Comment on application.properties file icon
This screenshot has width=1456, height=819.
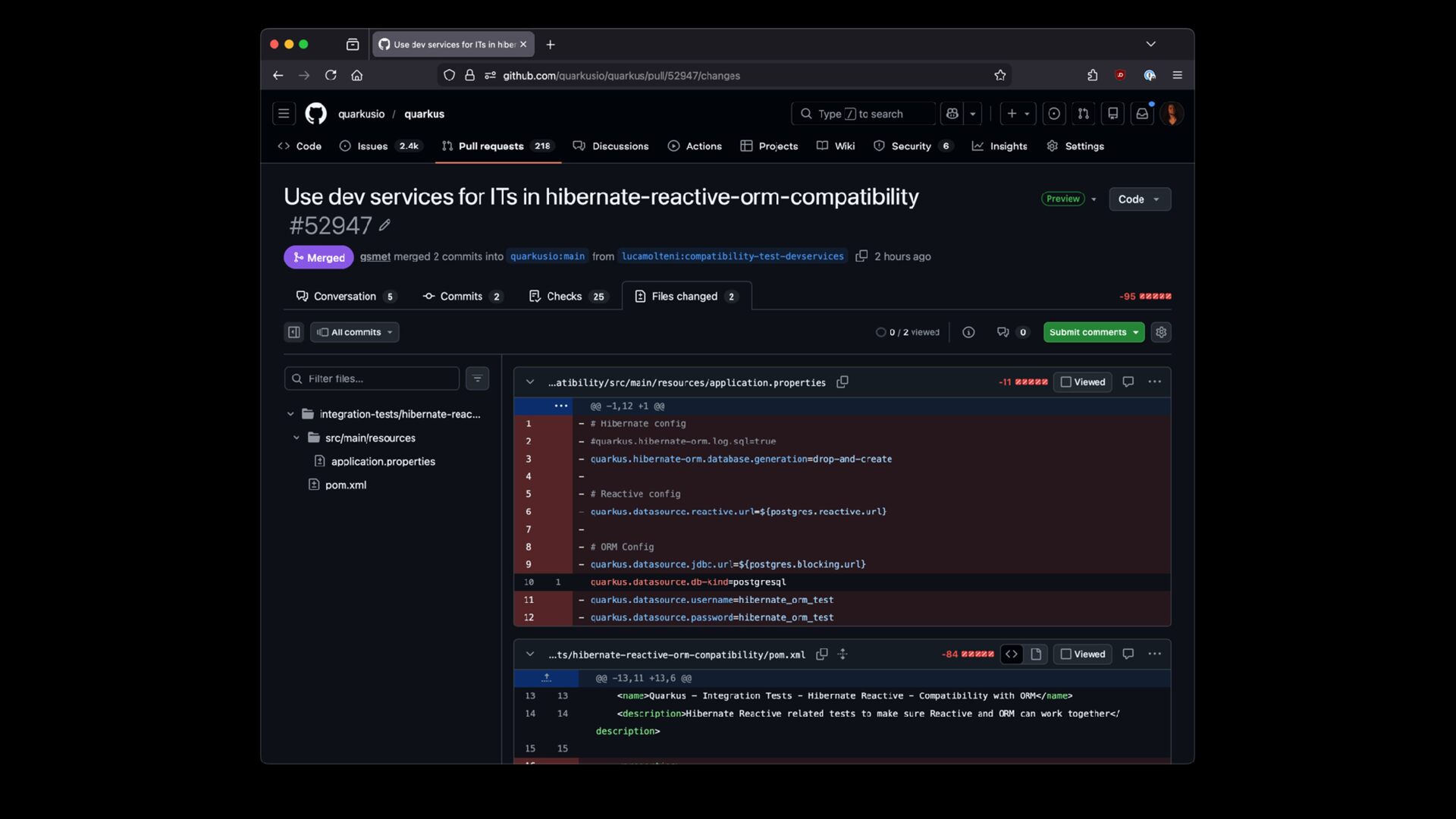[1128, 382]
